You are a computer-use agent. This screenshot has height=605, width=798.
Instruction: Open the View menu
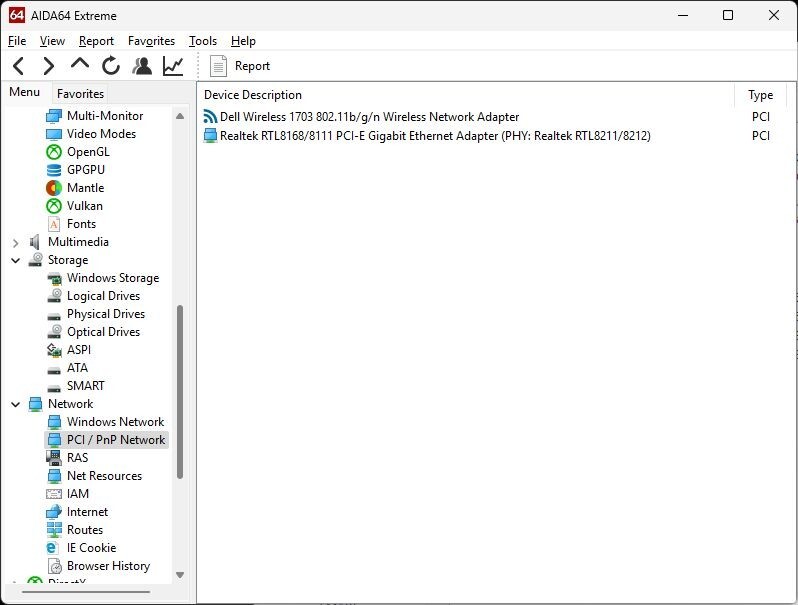[x=52, y=41]
